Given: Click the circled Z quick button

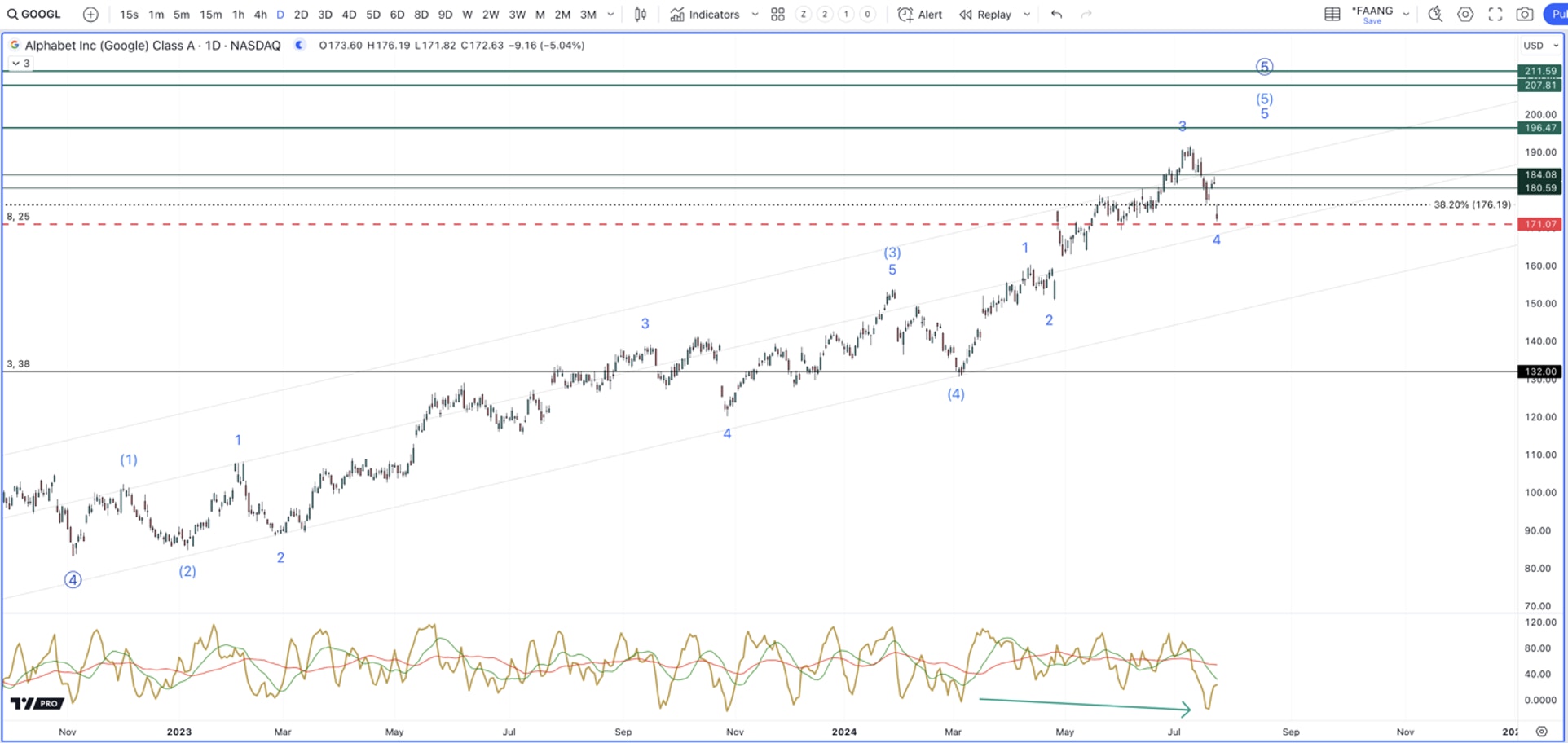Looking at the screenshot, I should point(804,14).
